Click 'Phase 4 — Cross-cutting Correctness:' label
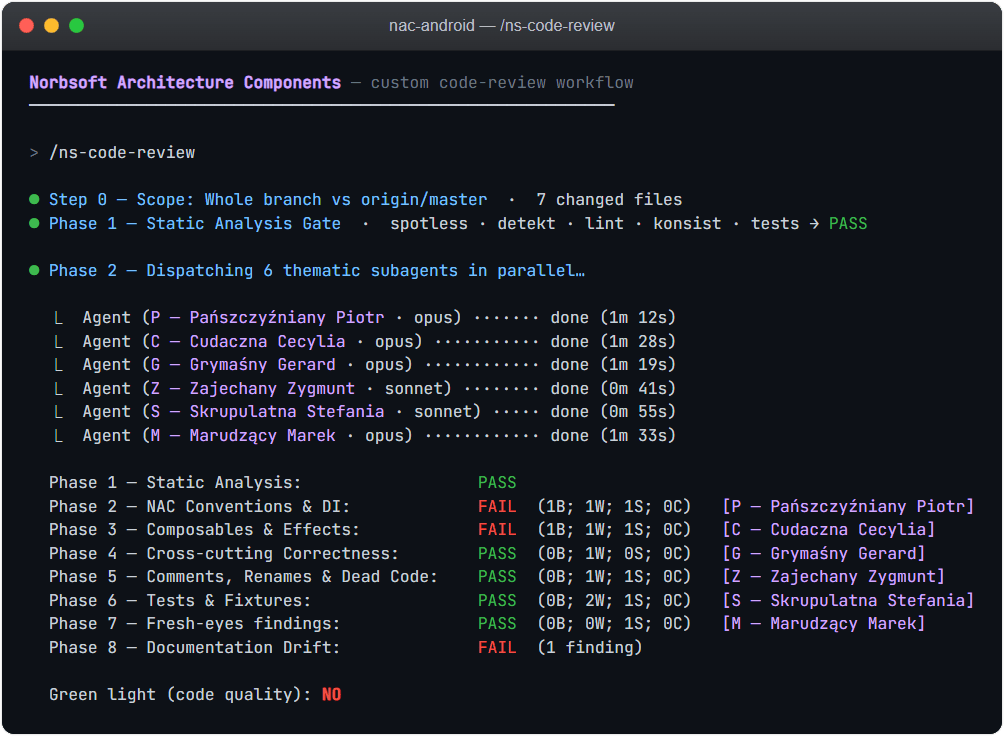1004x736 pixels. pos(223,553)
